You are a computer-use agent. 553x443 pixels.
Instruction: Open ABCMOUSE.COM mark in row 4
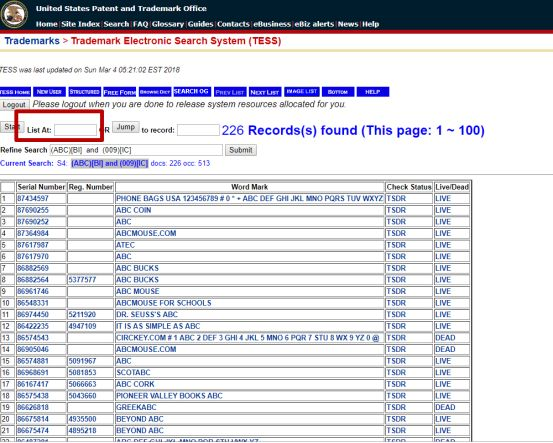(146, 233)
